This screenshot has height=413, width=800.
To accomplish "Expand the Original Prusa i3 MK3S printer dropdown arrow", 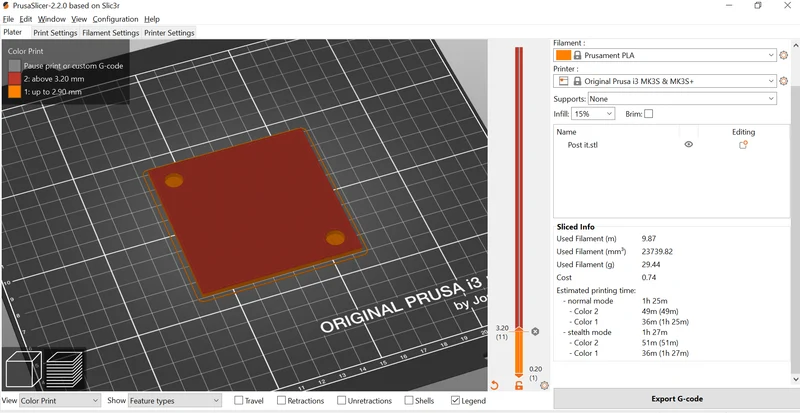I will pos(770,81).
